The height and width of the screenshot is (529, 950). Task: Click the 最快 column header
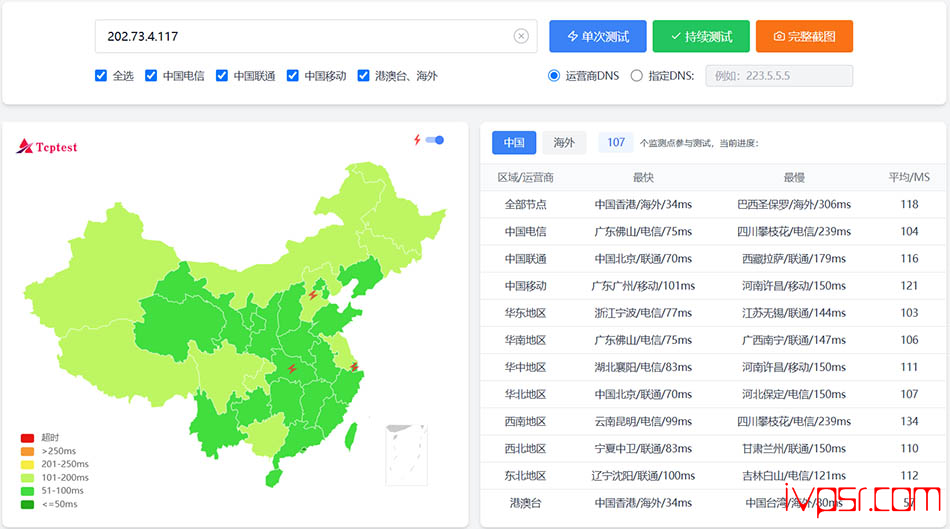coord(643,178)
